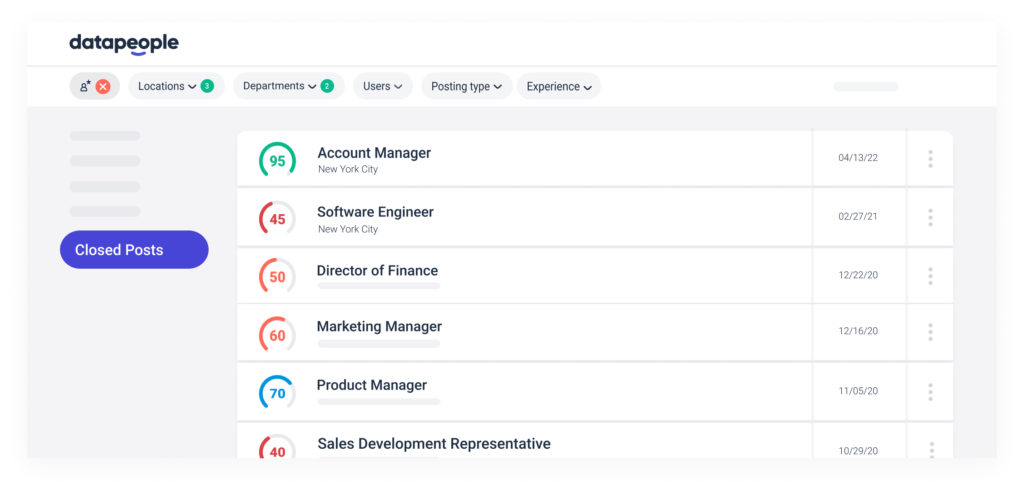This screenshot has height=491, width=1024.
Task: Expand the Experience filter dropdown
Action: click(559, 86)
